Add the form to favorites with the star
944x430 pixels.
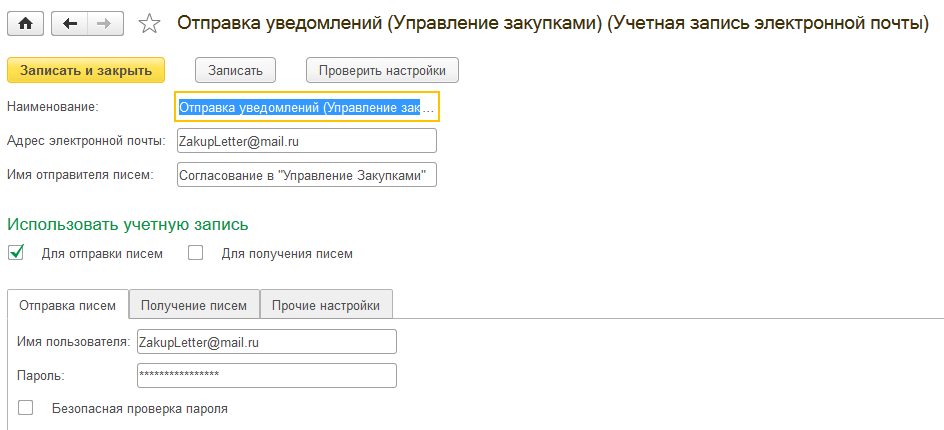[x=149, y=23]
